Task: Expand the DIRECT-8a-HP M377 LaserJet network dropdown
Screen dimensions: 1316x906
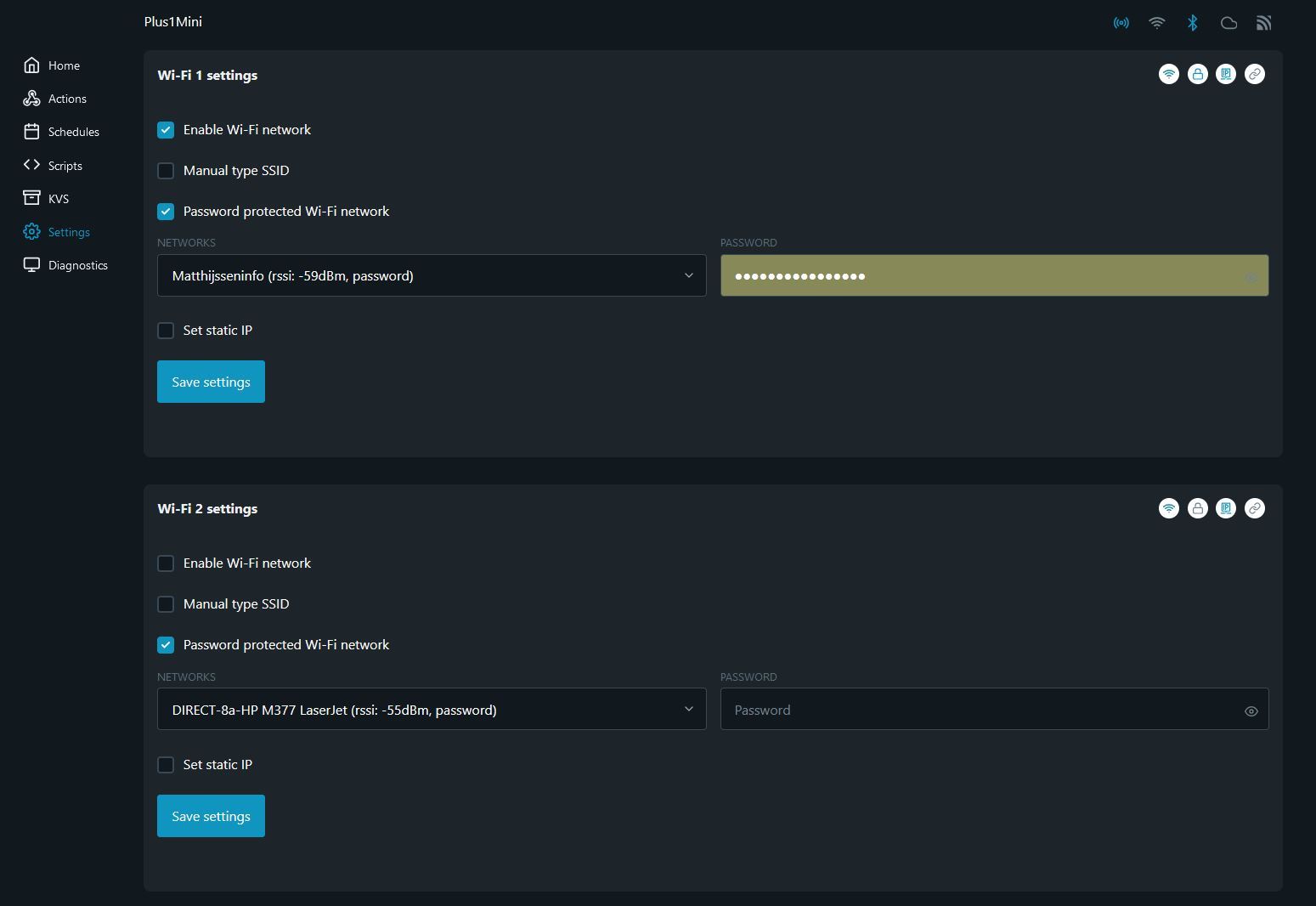Action: 432,710
